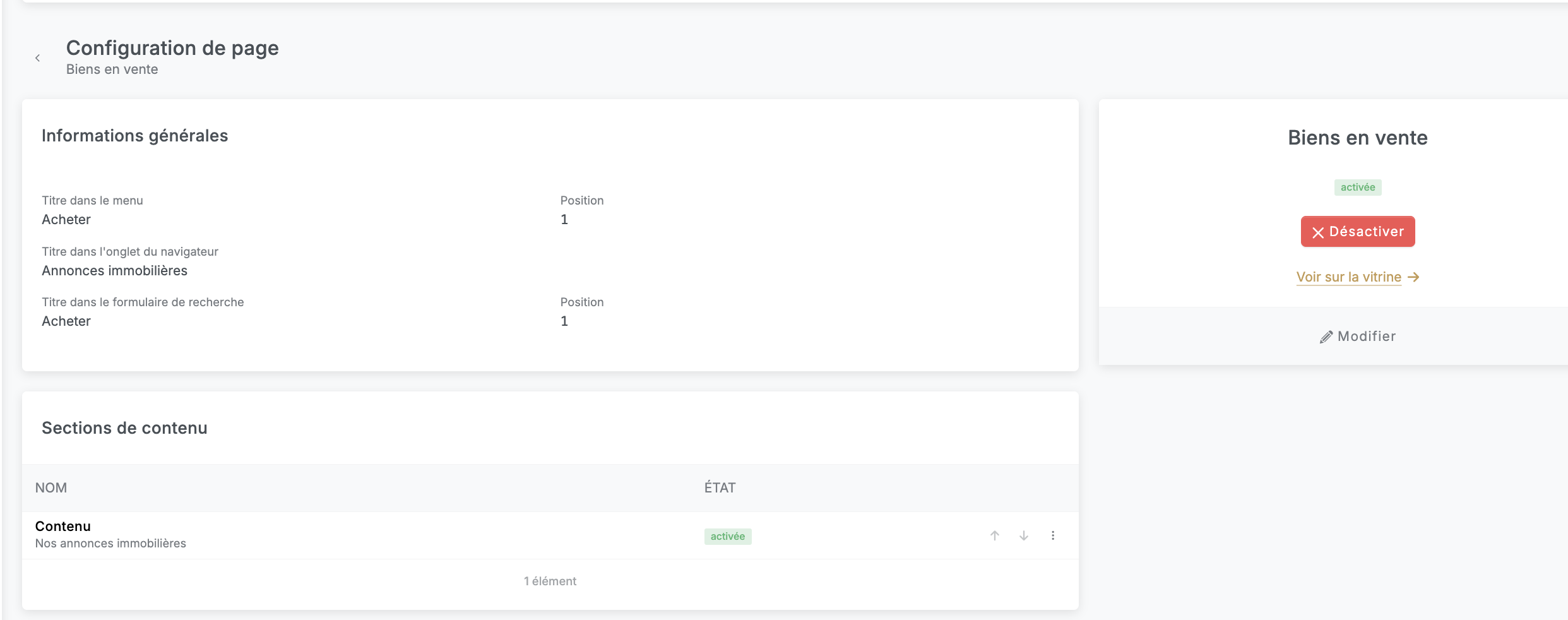Click the pencil icon beside Modifier

click(1326, 337)
